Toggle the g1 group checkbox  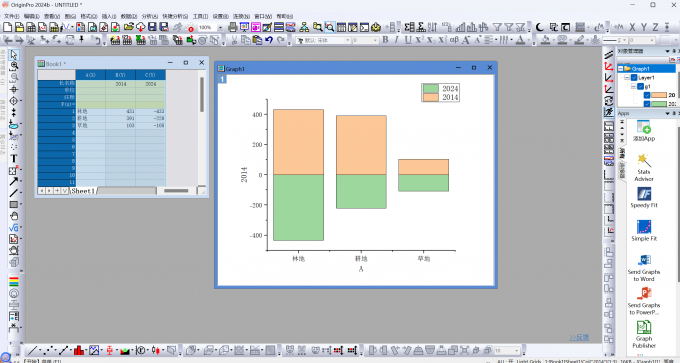pos(640,86)
